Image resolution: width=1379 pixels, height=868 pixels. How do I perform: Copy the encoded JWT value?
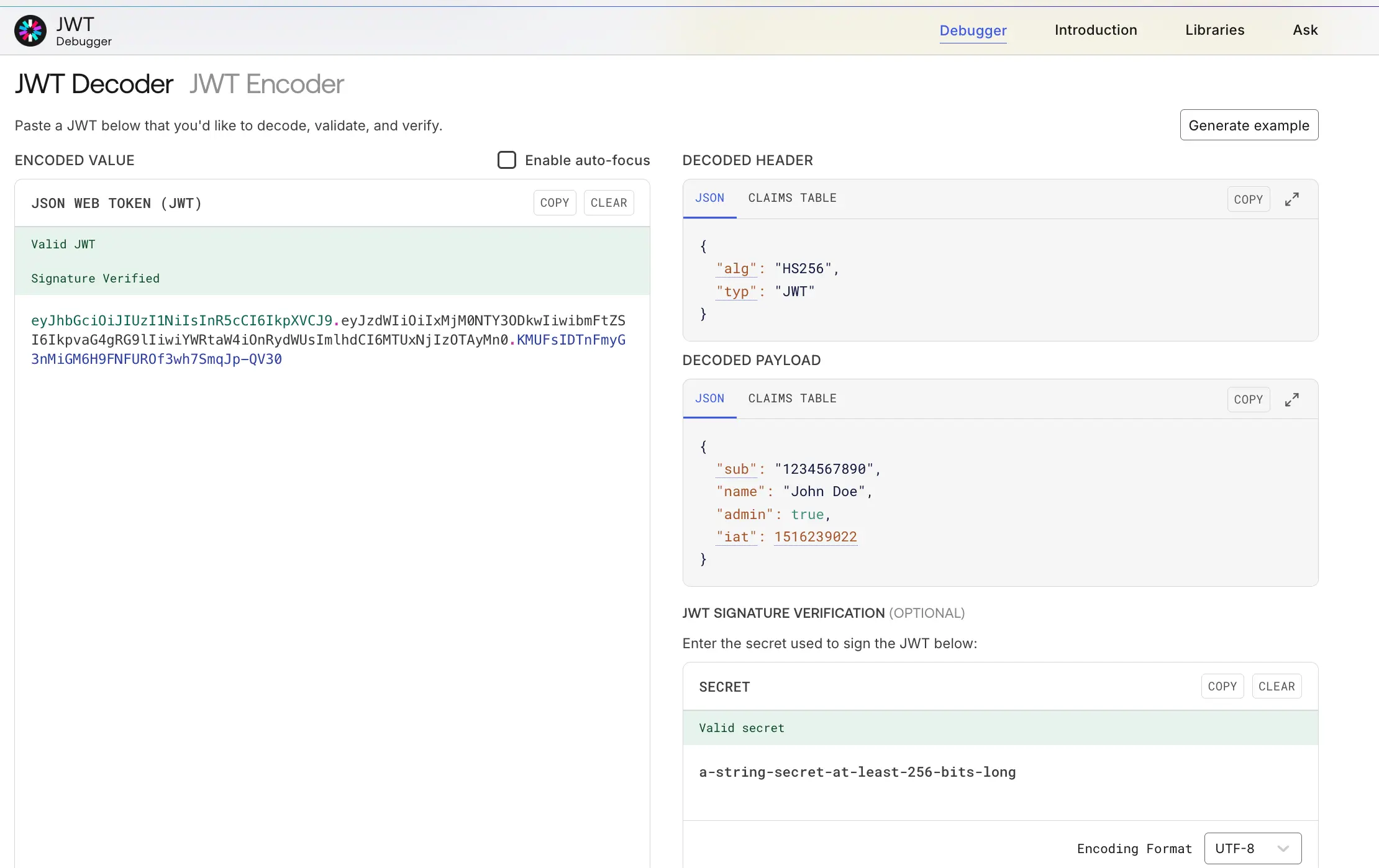pyautogui.click(x=554, y=202)
